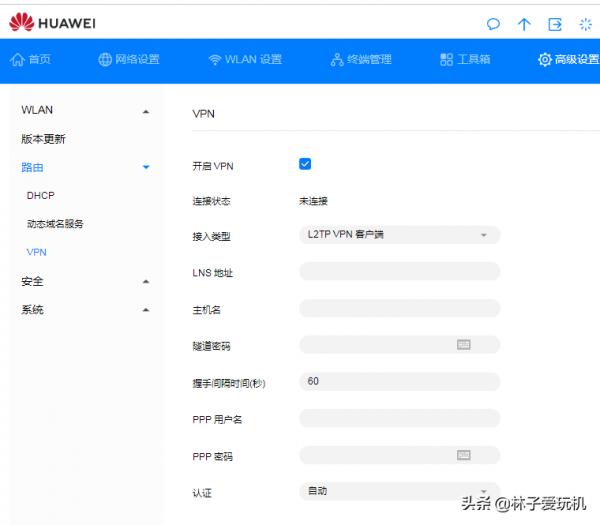Open the 终端管理 tab
This screenshot has width=600, height=525.
[361, 59]
